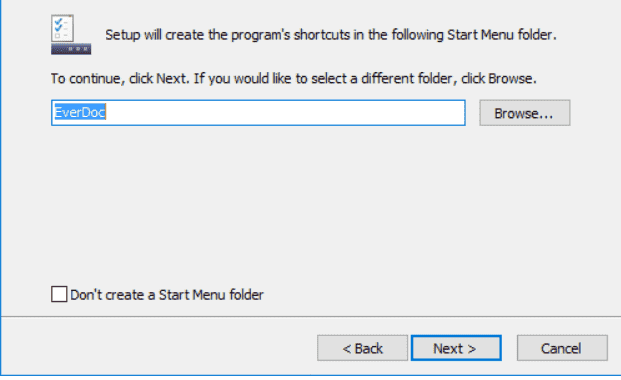Click the Setup will create shortcuts heading text
The image size is (621, 380).
(x=331, y=35)
